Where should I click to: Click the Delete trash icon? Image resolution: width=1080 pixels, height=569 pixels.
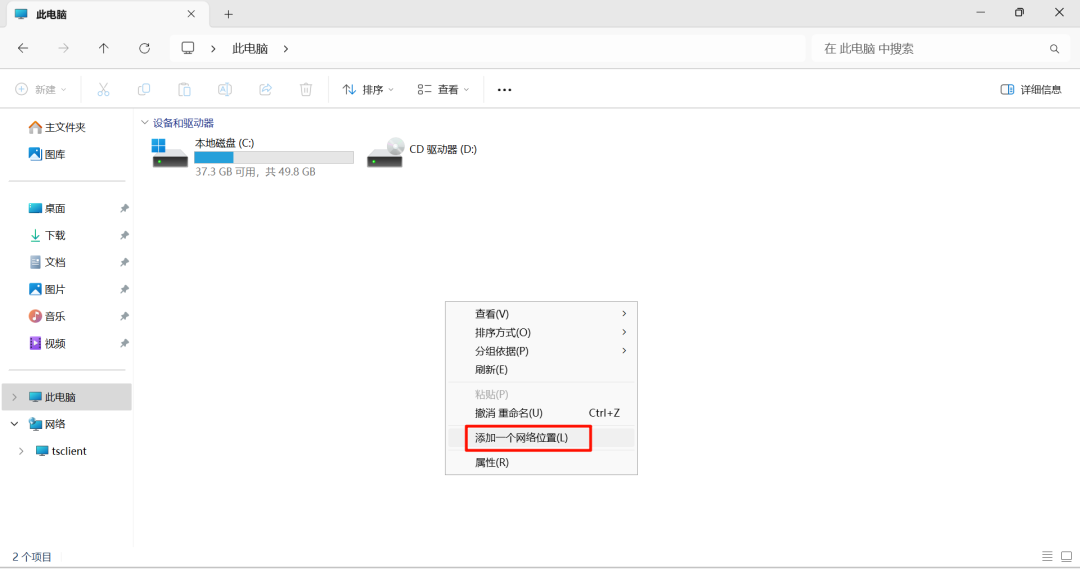pyautogui.click(x=306, y=89)
